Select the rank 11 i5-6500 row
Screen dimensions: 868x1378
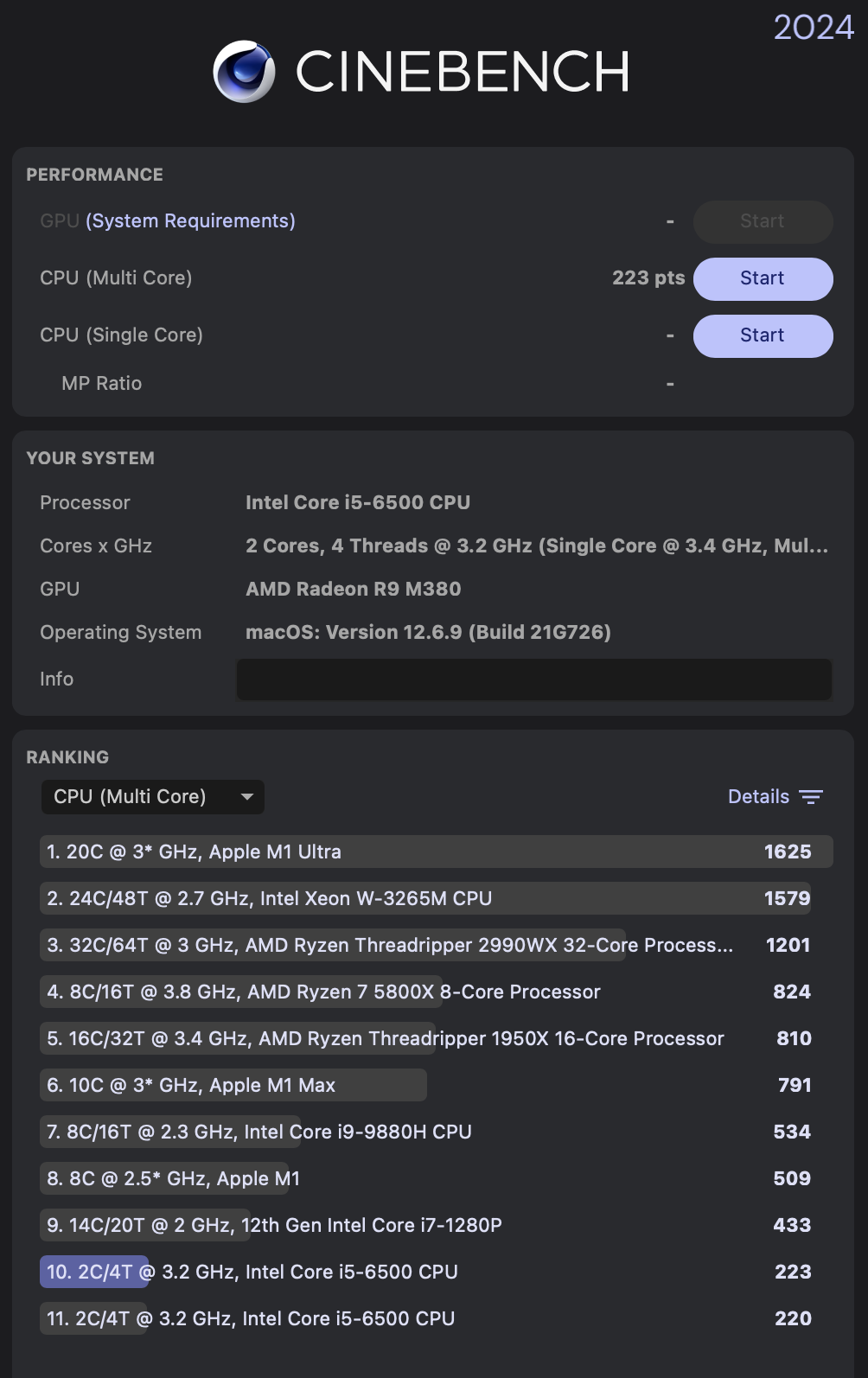point(425,1319)
